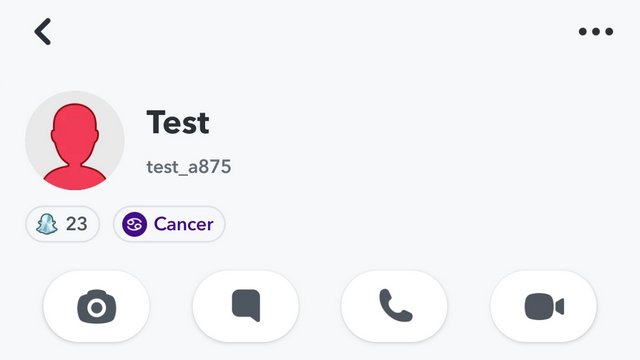The height and width of the screenshot is (360, 640).
Task: Open the Cancer zodiac badge
Action: pos(169,224)
